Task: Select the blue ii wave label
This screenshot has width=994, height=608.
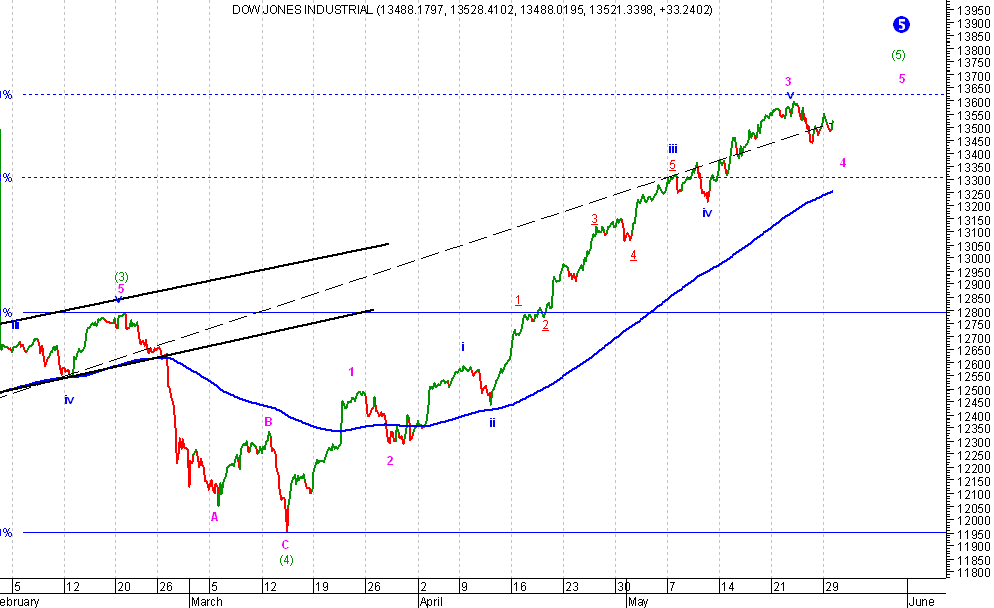Action: tap(492, 423)
